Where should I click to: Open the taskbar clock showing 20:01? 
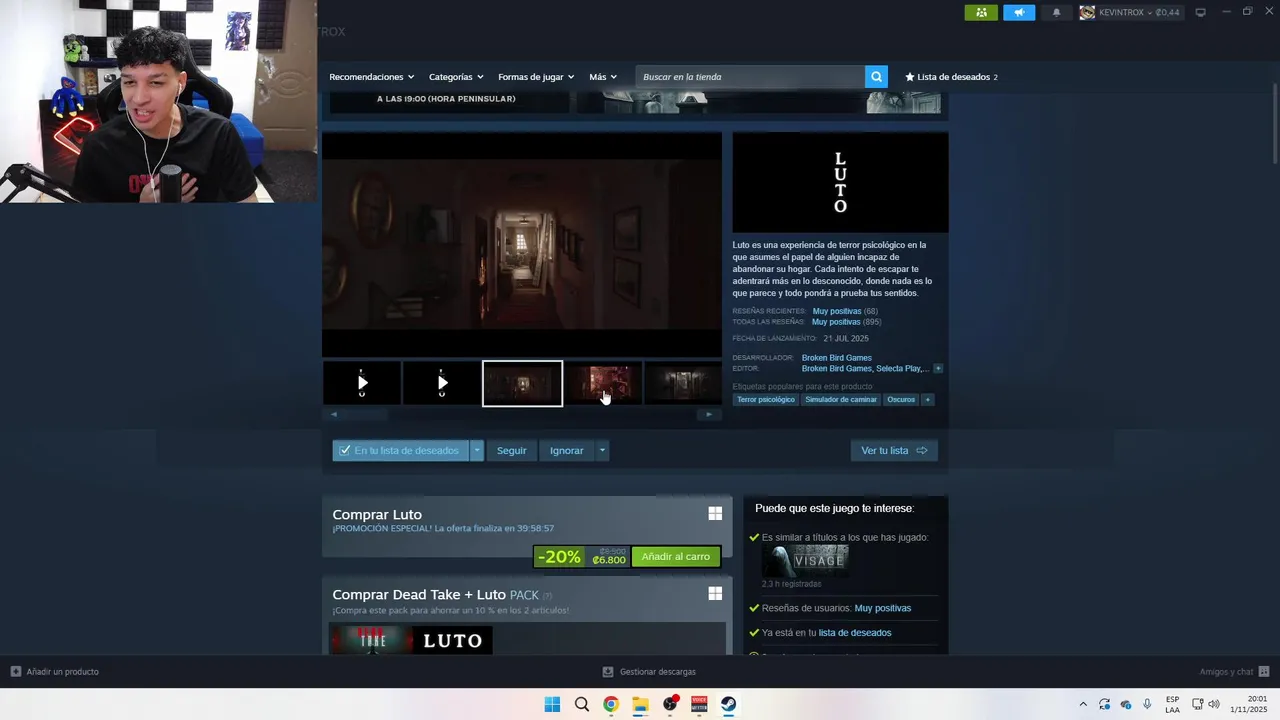click(x=1249, y=704)
